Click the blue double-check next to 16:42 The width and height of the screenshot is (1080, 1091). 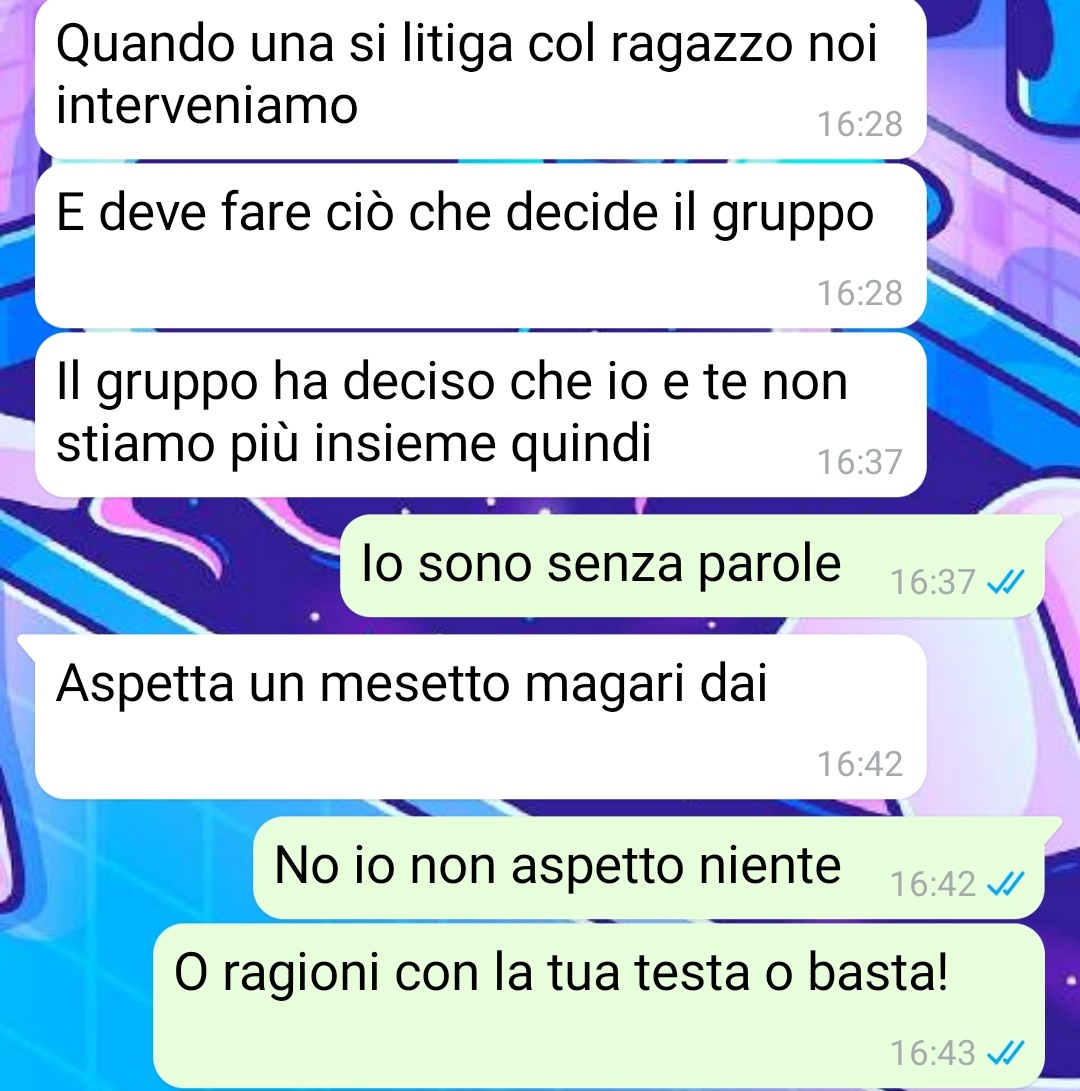(x=1006, y=884)
